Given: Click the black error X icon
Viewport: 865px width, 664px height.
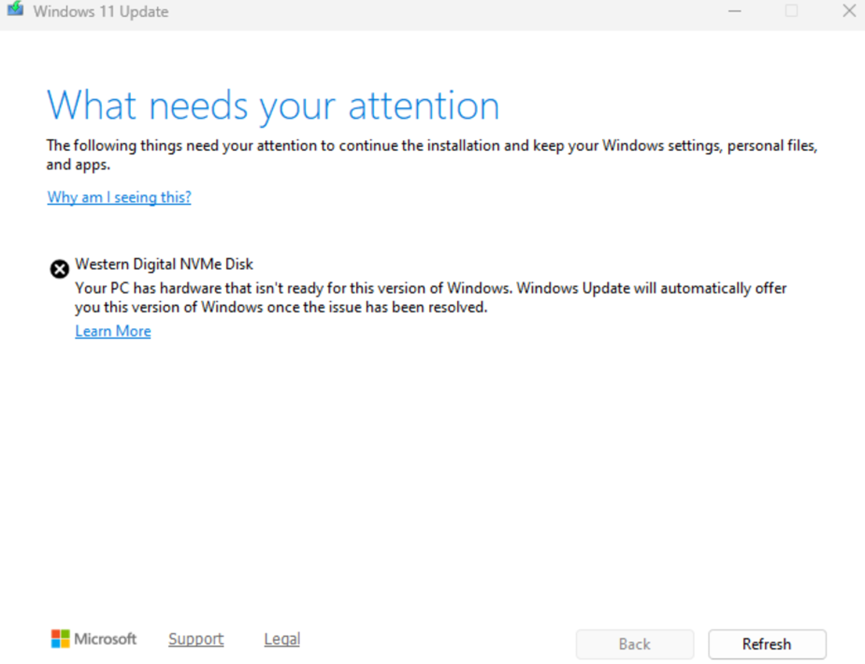Looking at the screenshot, I should (x=60, y=269).
